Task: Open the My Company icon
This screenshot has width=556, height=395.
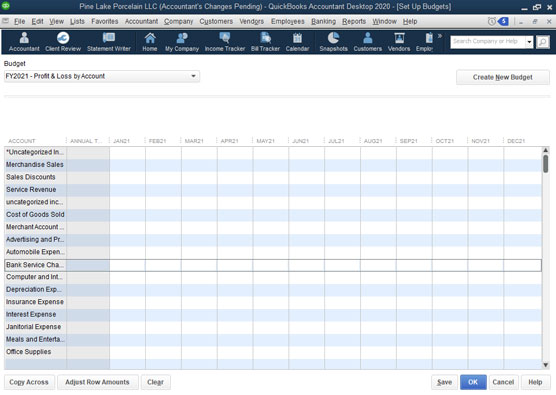Action: [x=182, y=42]
